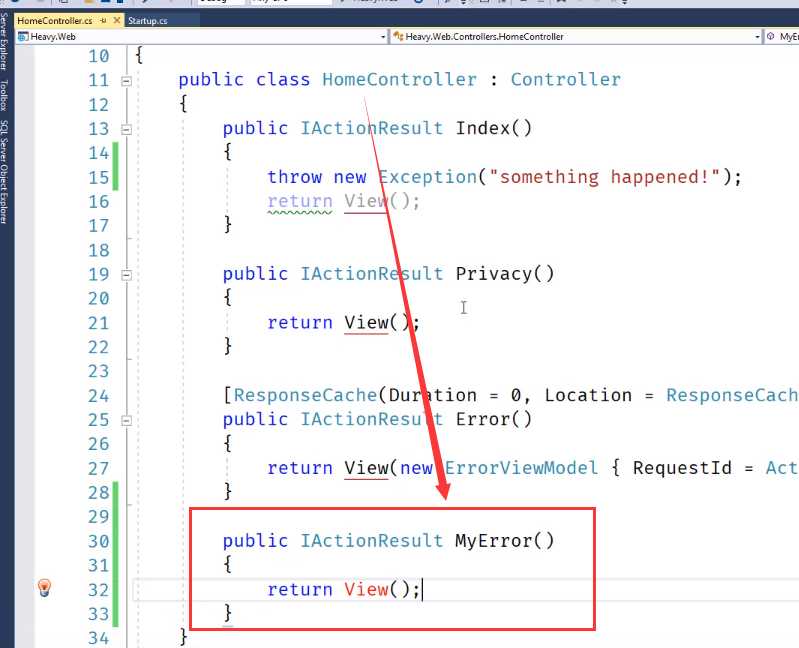799x648 pixels.
Task: Click line number 29 in the gutter
Action: [99, 517]
